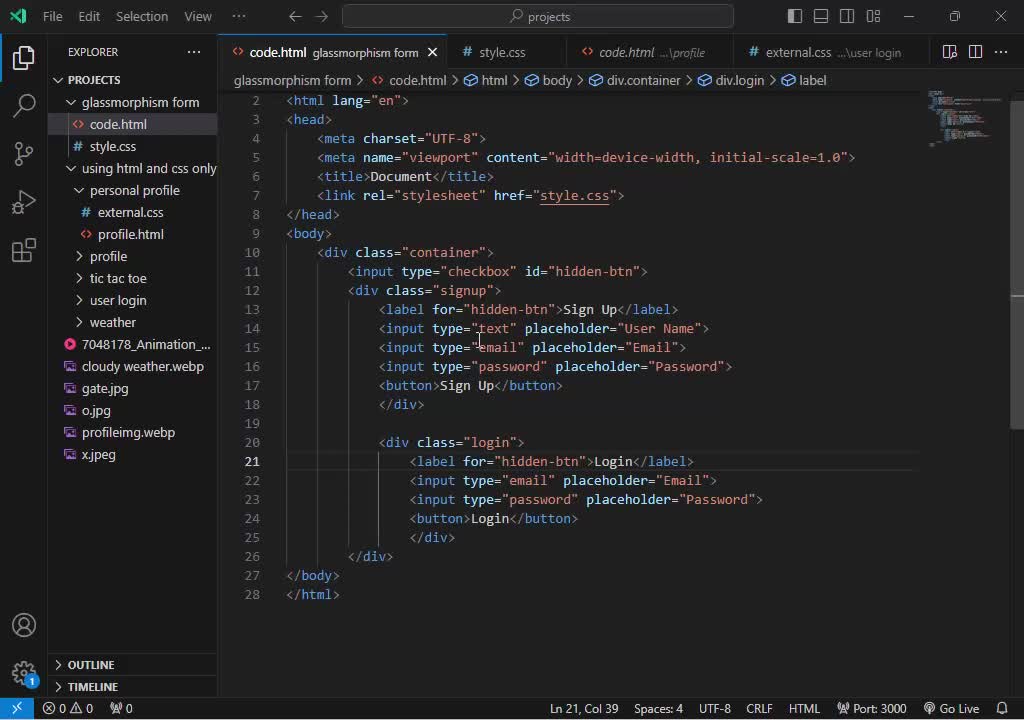1024x720 pixels.
Task: Toggle the secondary side bar layout
Action: click(847, 16)
